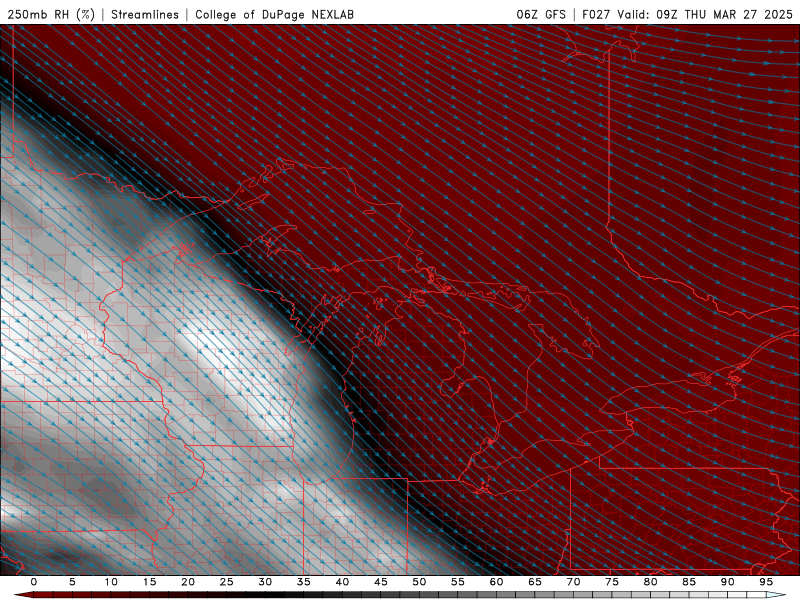Click the colorbar tick label "10"
The height and width of the screenshot is (600, 800).
[x=111, y=582]
